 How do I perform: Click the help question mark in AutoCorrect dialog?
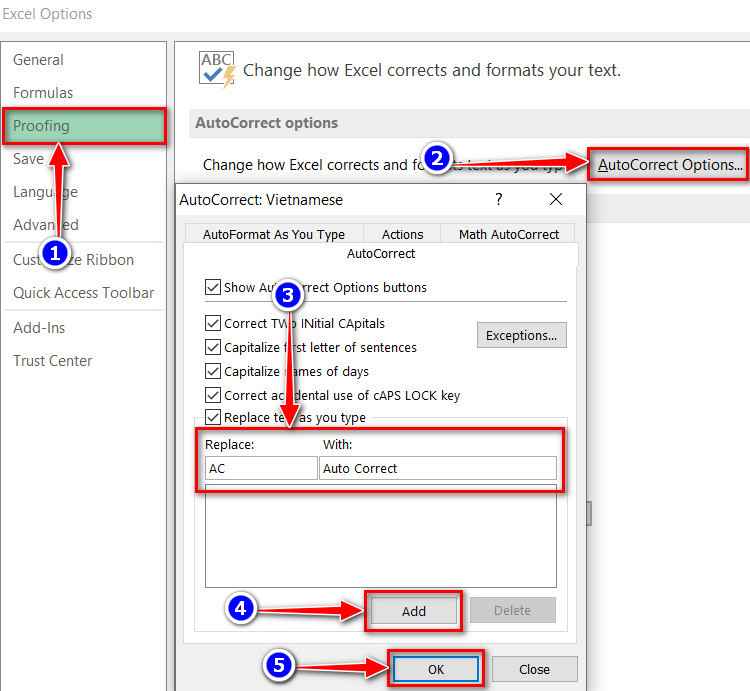(x=498, y=199)
